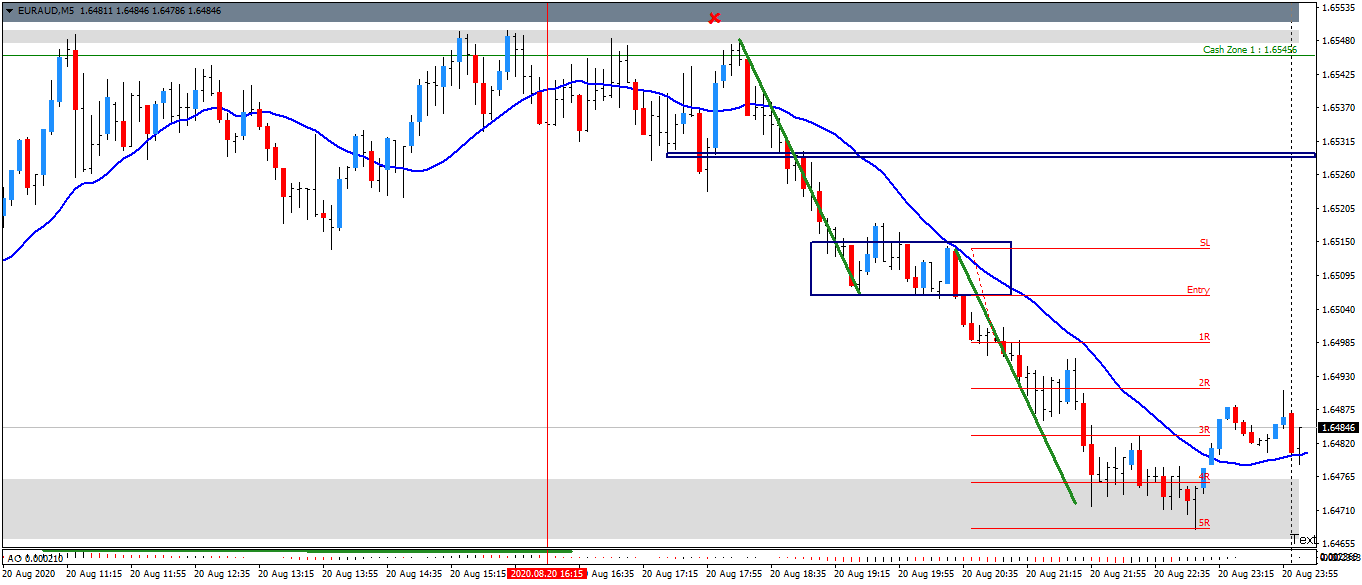This screenshot has width=1362, height=585.
Task: Click price scale value 1.64985
Action: tap(1340, 342)
